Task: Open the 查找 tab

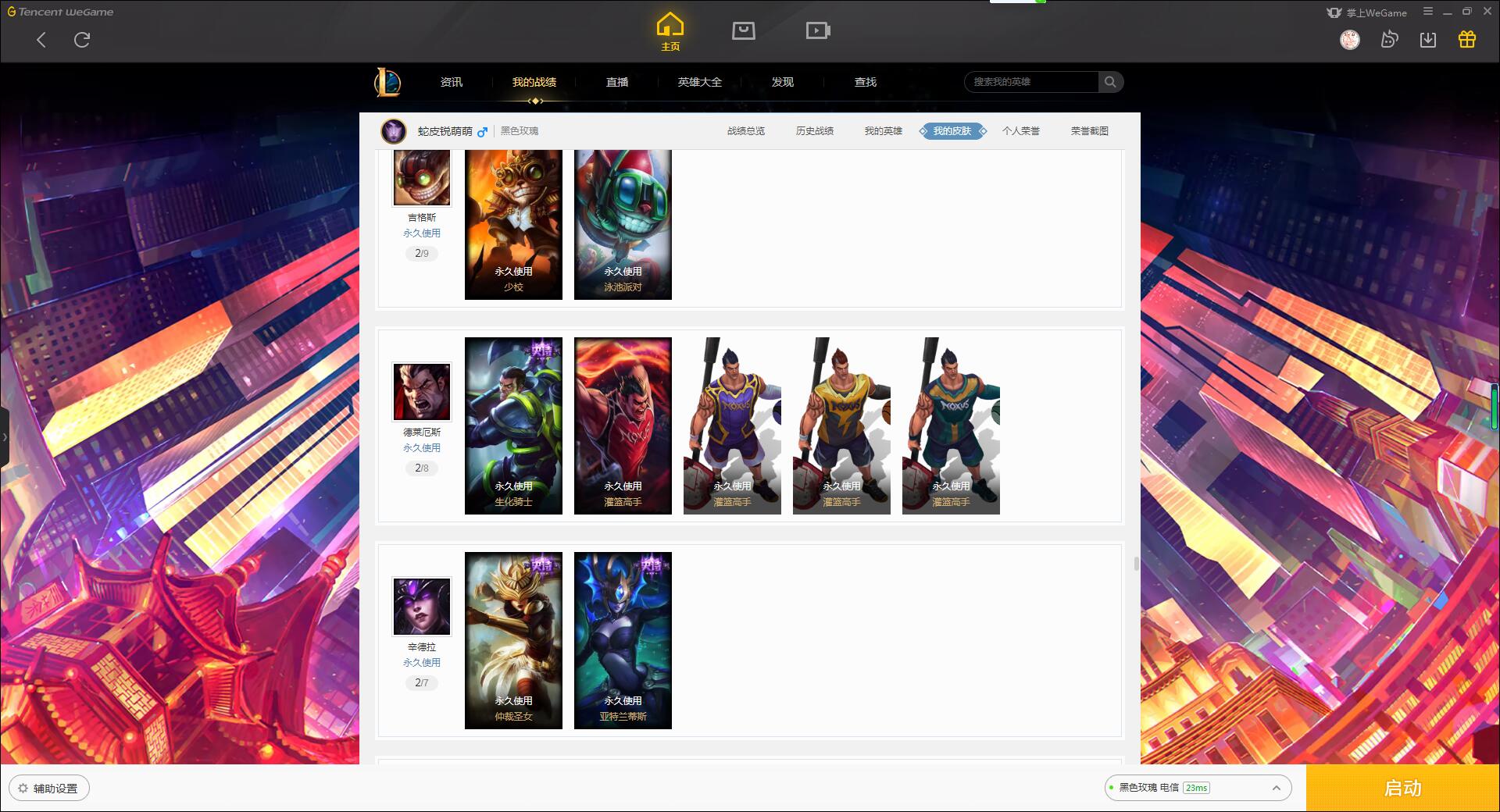Action: [x=866, y=82]
